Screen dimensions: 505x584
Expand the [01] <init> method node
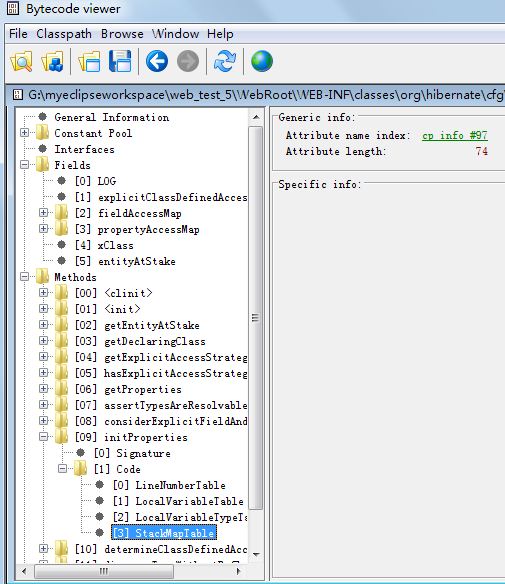(44, 309)
